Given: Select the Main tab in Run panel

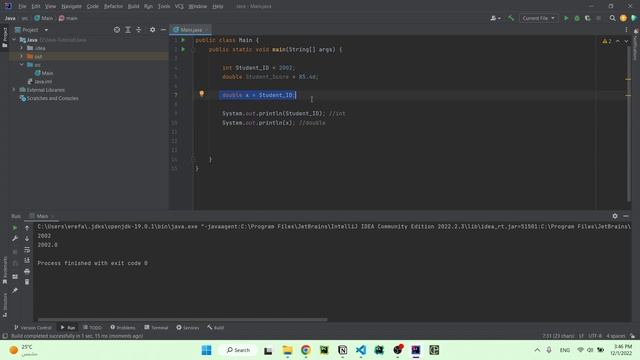Looking at the screenshot, I should point(42,216).
